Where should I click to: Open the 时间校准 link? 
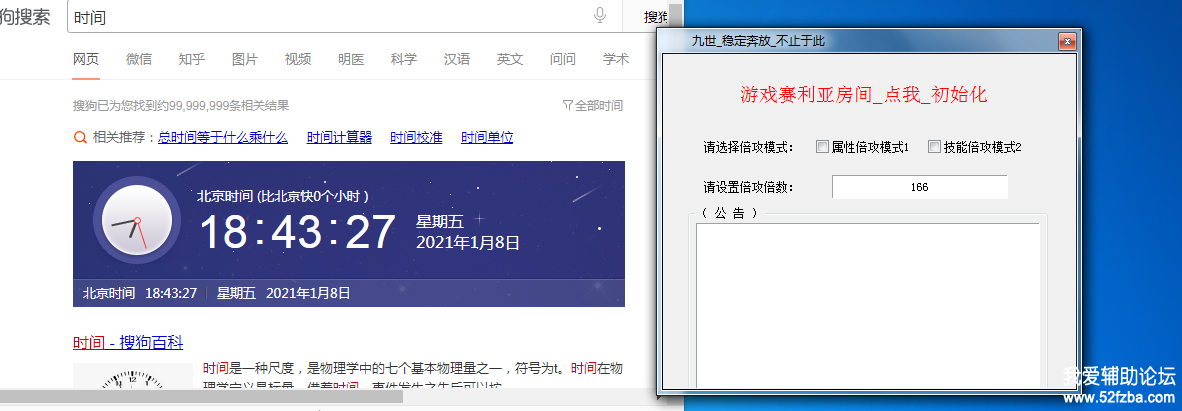[416, 137]
